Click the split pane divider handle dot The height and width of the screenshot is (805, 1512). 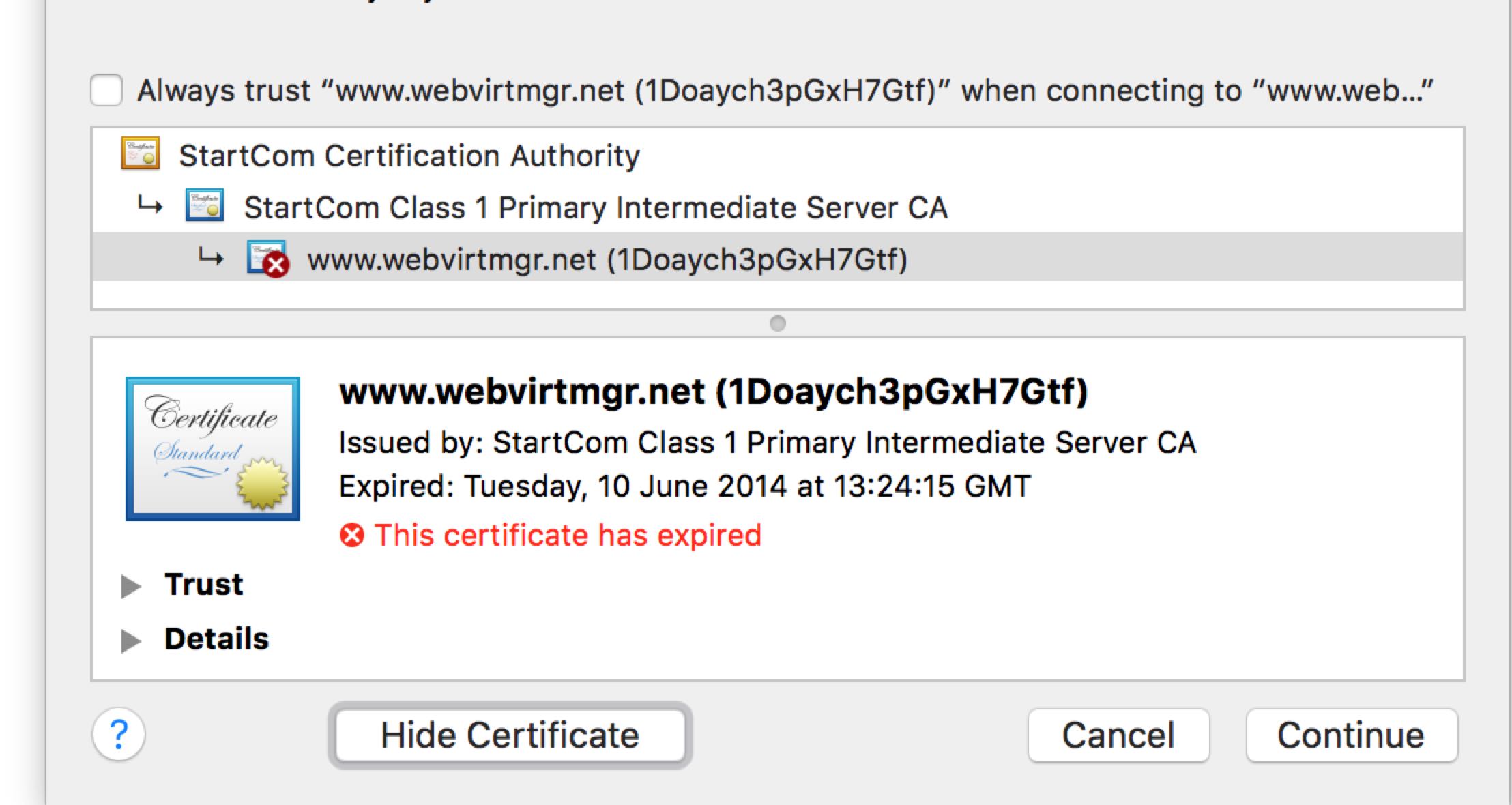pos(778,323)
